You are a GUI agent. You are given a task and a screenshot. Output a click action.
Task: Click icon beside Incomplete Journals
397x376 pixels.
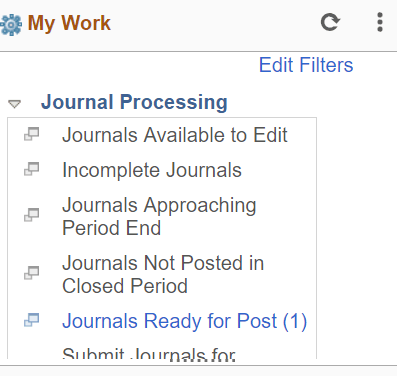point(31,169)
